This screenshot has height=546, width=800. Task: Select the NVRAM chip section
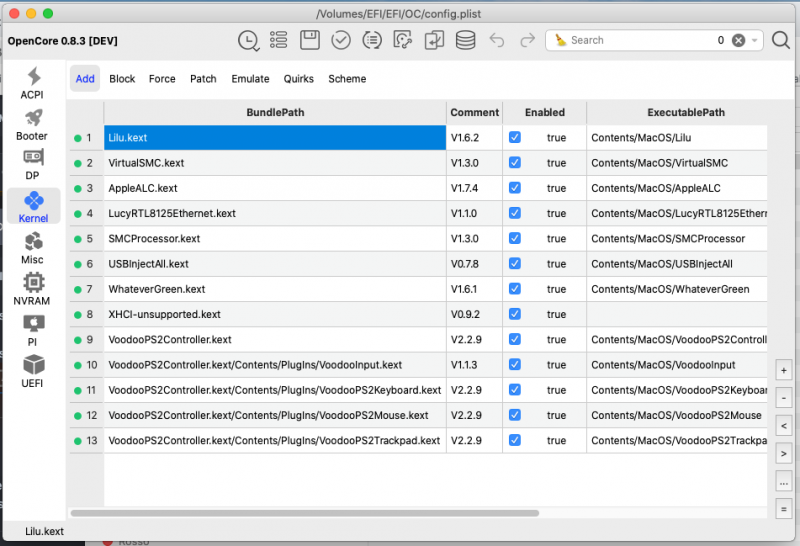(x=32, y=288)
